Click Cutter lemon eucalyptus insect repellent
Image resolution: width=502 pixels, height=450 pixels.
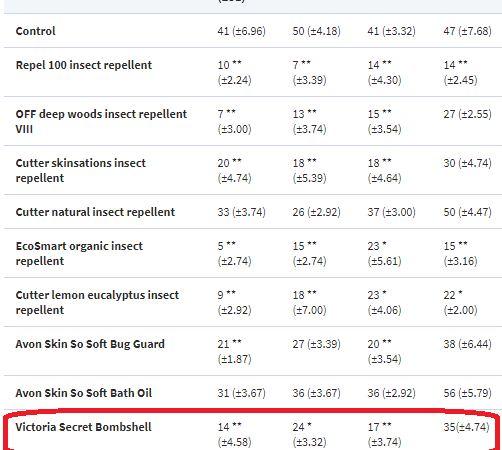[97, 302]
